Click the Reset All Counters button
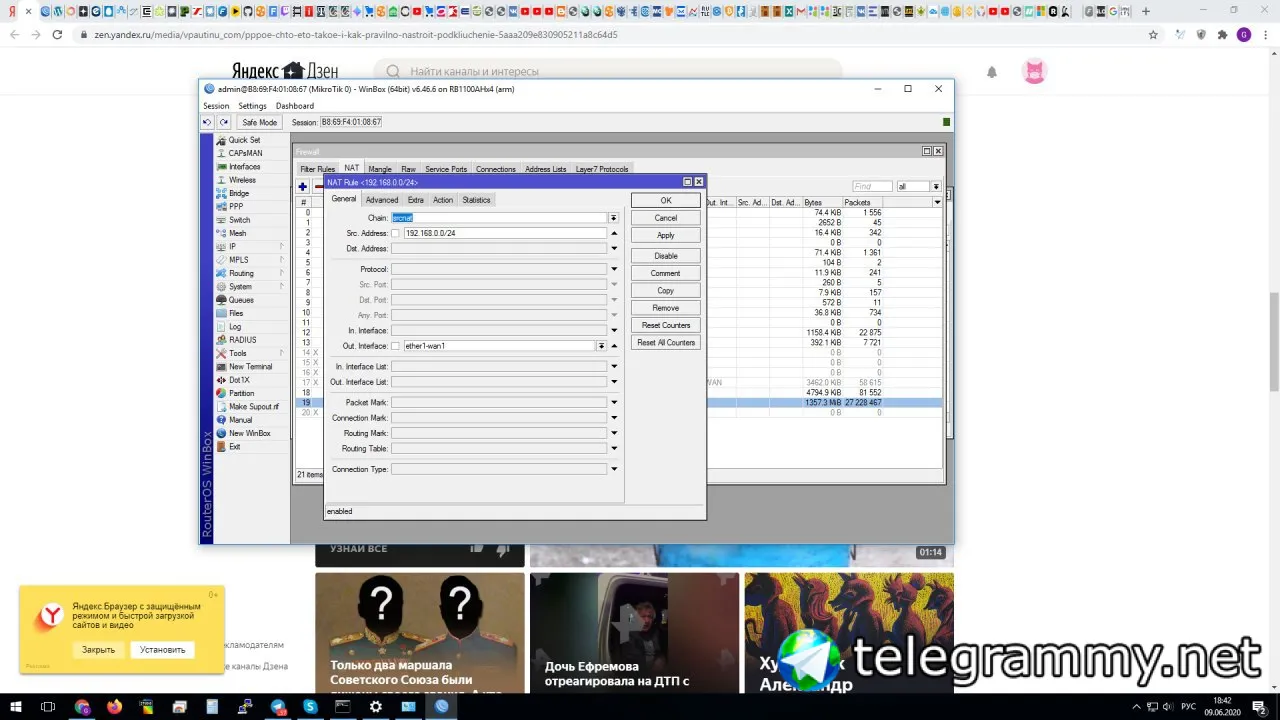Viewport: 1280px width, 720px height. click(x=666, y=343)
